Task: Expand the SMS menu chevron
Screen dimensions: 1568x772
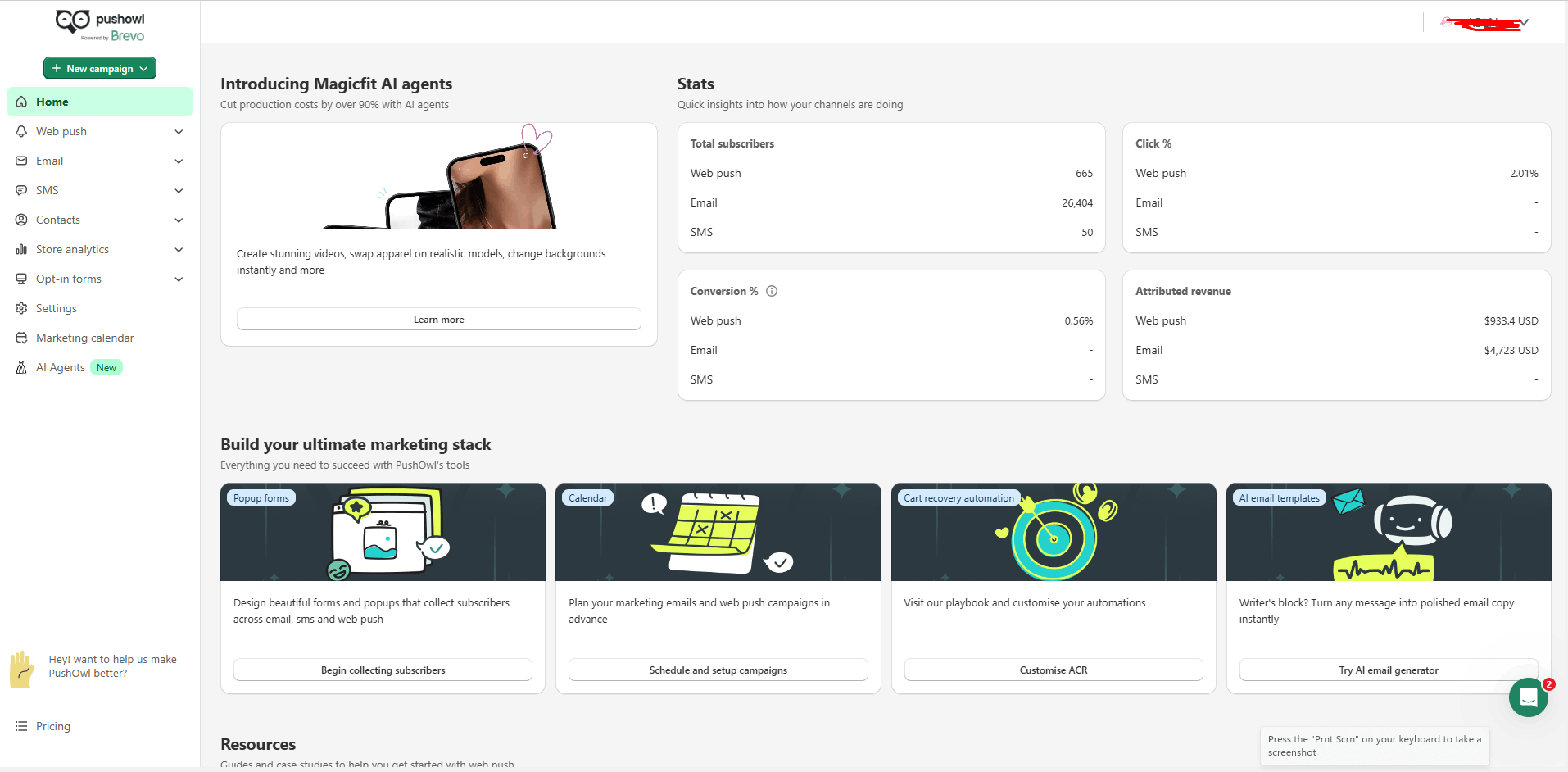Action: [179, 190]
